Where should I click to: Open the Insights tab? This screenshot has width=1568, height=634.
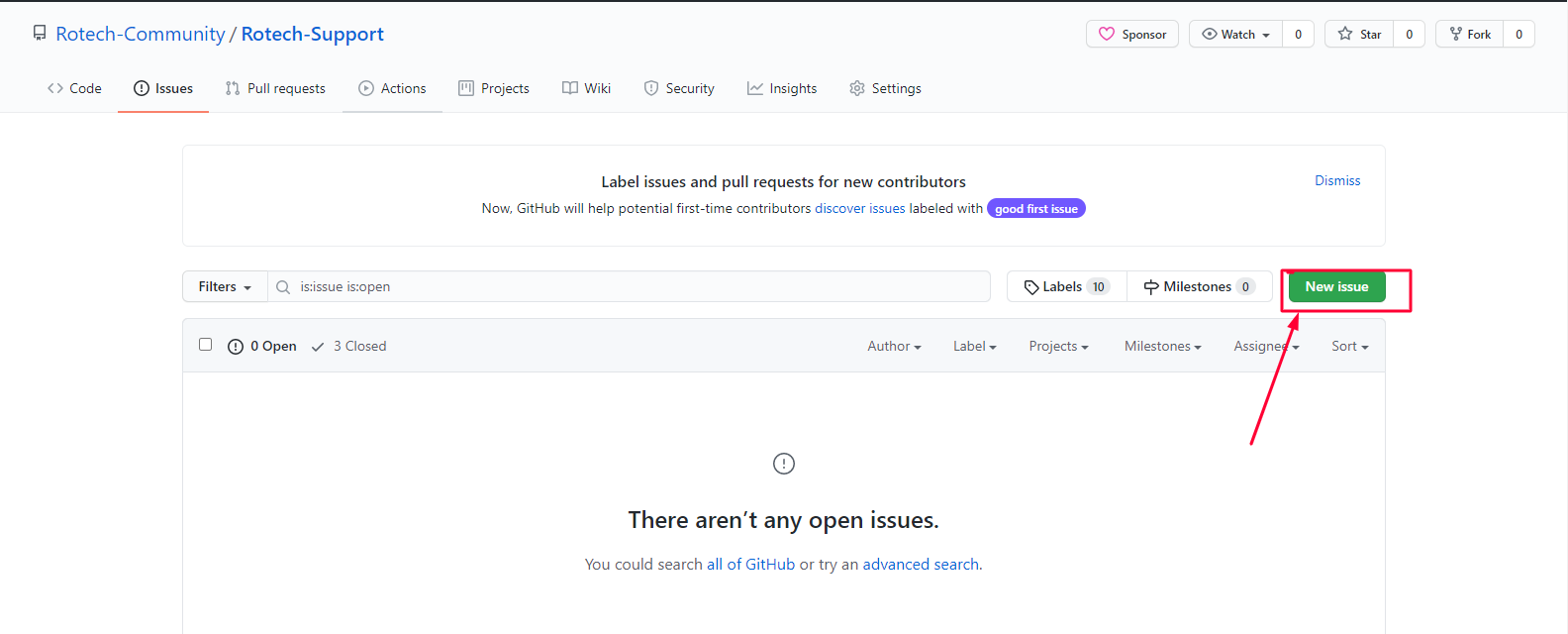point(782,88)
